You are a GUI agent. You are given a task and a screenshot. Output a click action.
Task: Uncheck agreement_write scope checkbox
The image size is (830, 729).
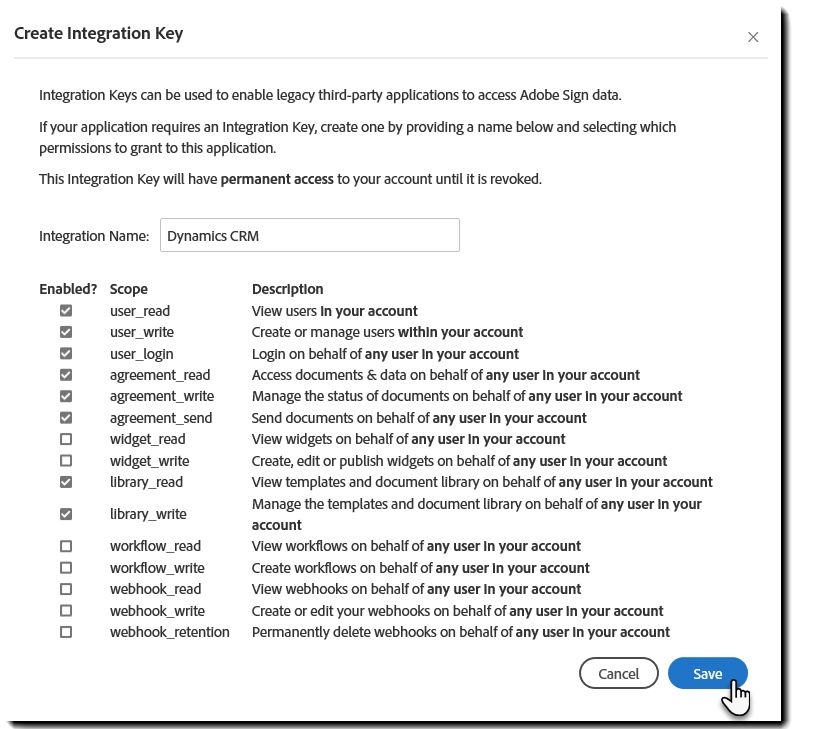click(66, 396)
